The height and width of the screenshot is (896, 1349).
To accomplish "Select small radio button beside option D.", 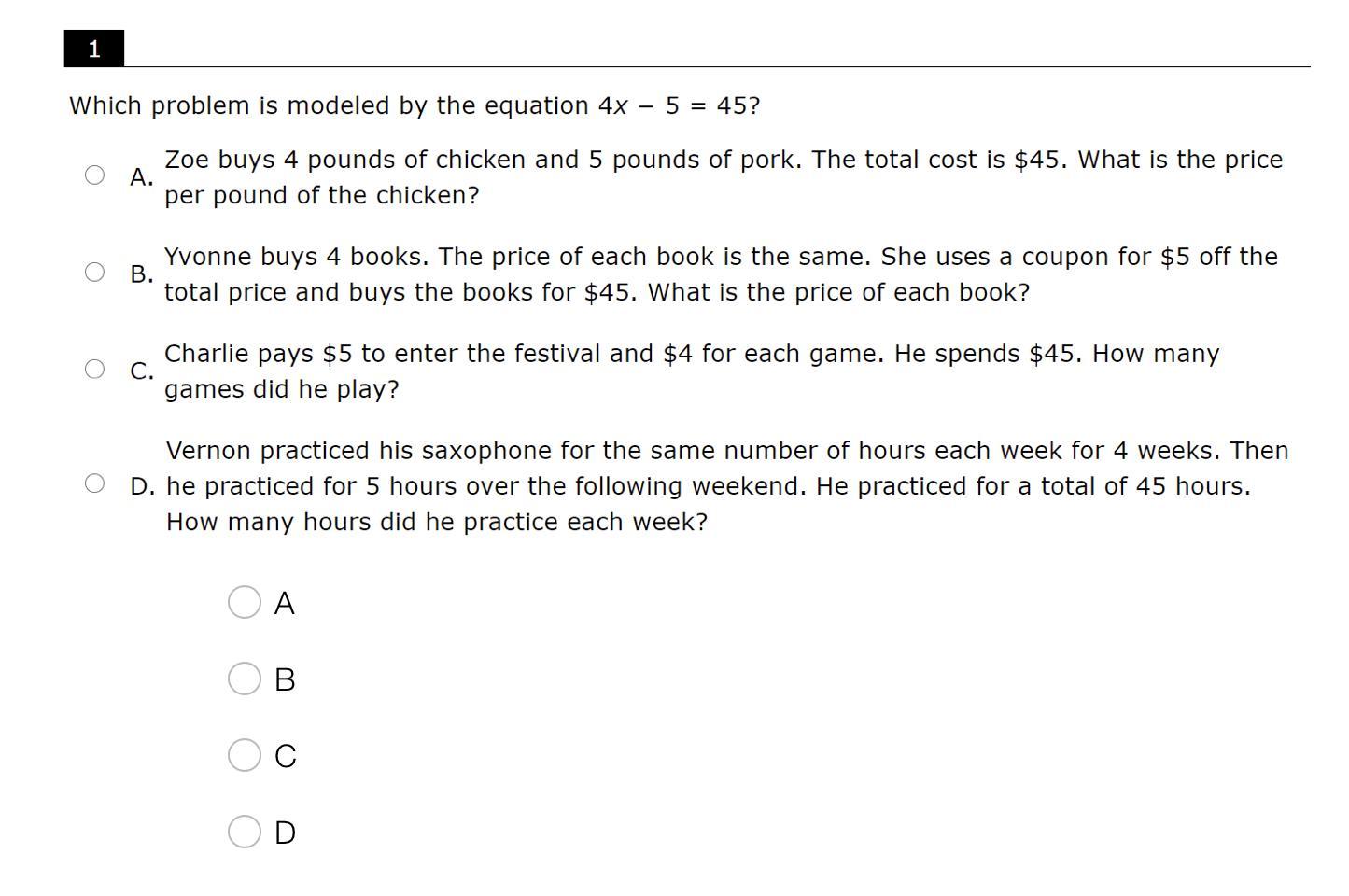I will 94,483.
